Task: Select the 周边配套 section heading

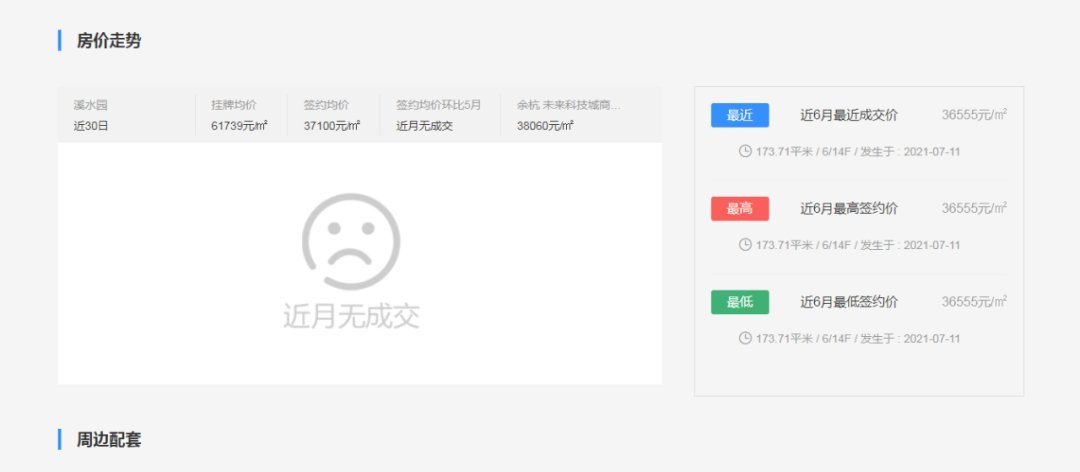Action: click(x=109, y=440)
